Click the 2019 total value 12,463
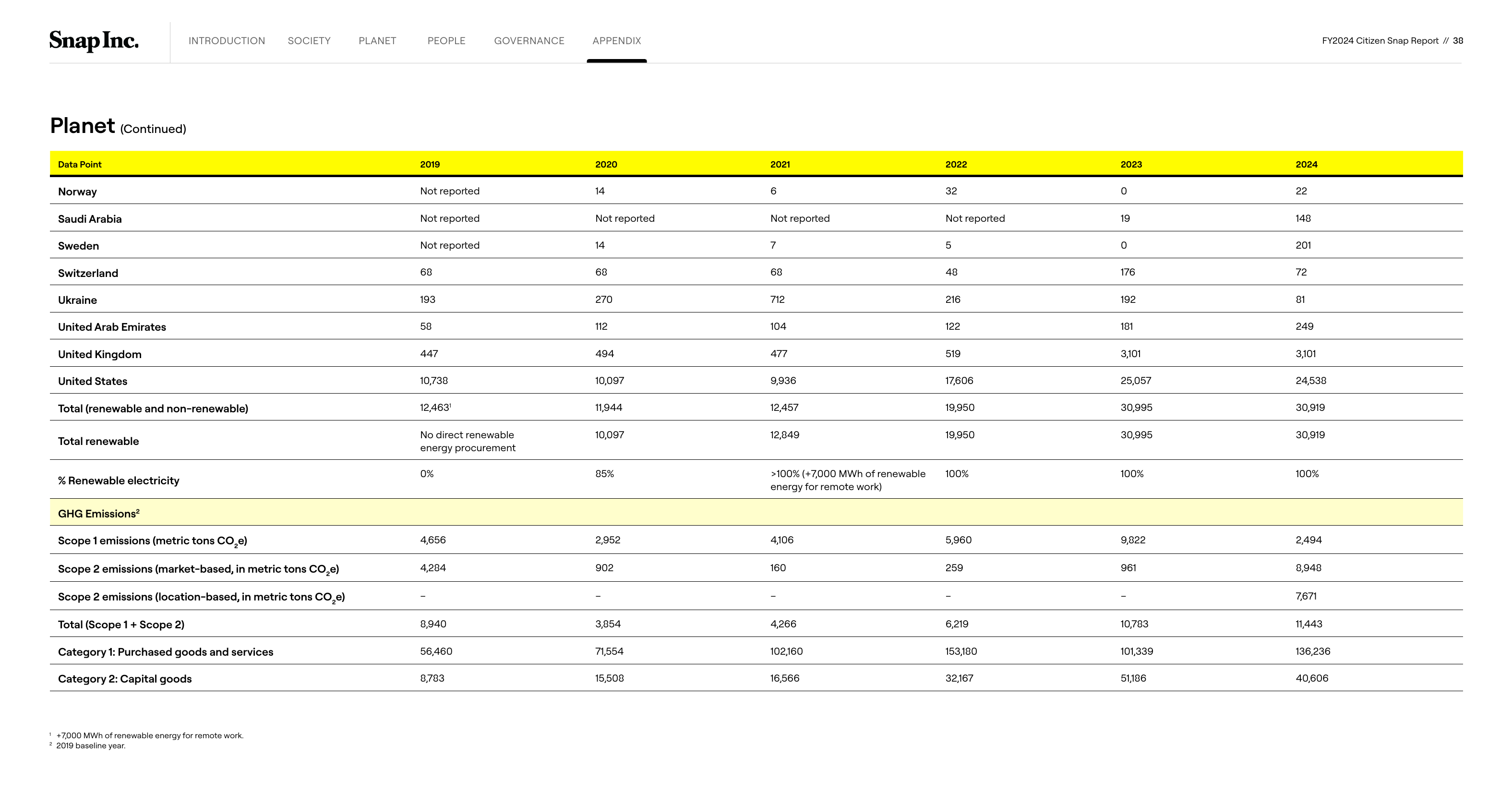This screenshot has height=792, width=1512. [435, 408]
